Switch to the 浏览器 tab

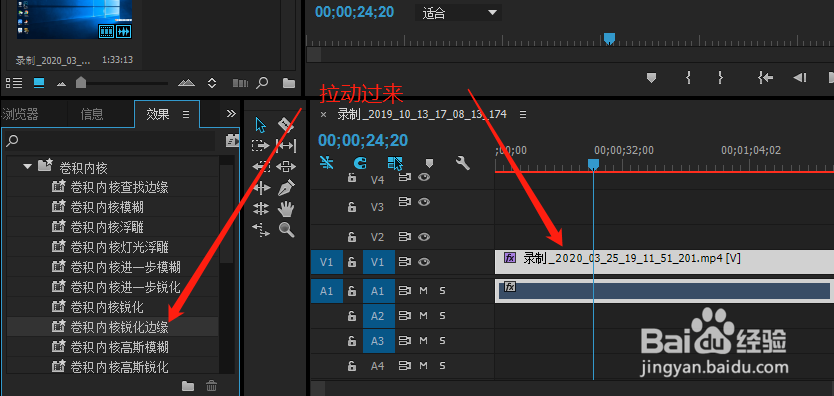click(20, 114)
